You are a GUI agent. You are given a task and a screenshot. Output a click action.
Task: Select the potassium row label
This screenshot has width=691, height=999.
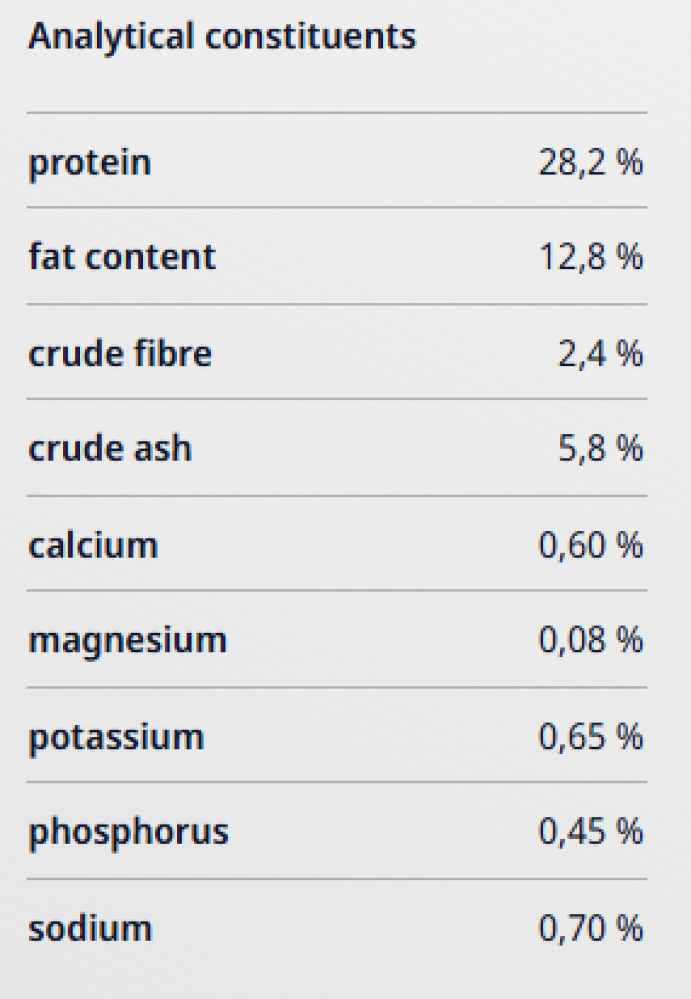click(116, 737)
